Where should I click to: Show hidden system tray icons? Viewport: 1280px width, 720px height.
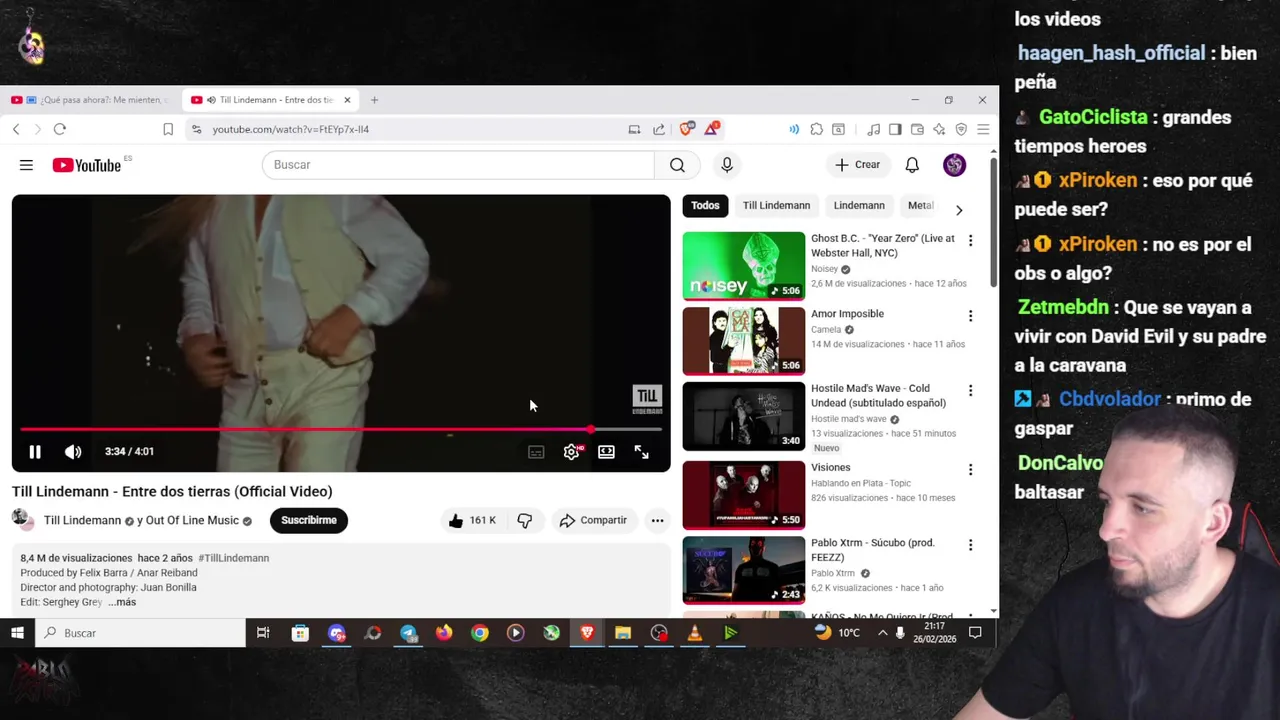coord(882,633)
